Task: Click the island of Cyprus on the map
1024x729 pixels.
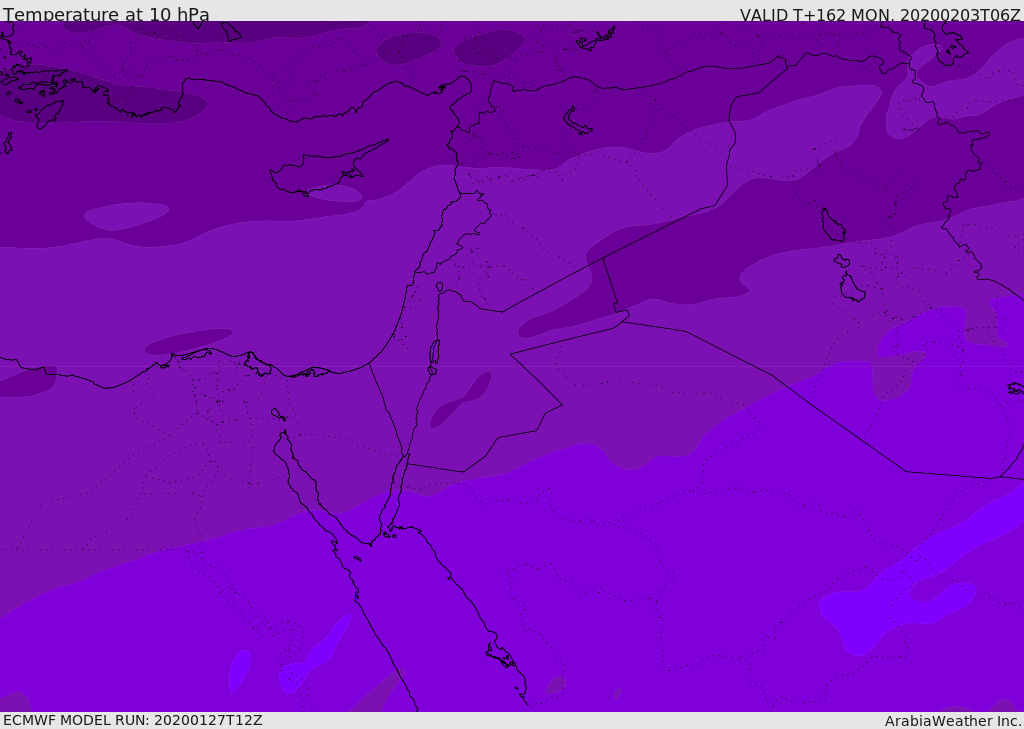Action: pyautogui.click(x=327, y=170)
